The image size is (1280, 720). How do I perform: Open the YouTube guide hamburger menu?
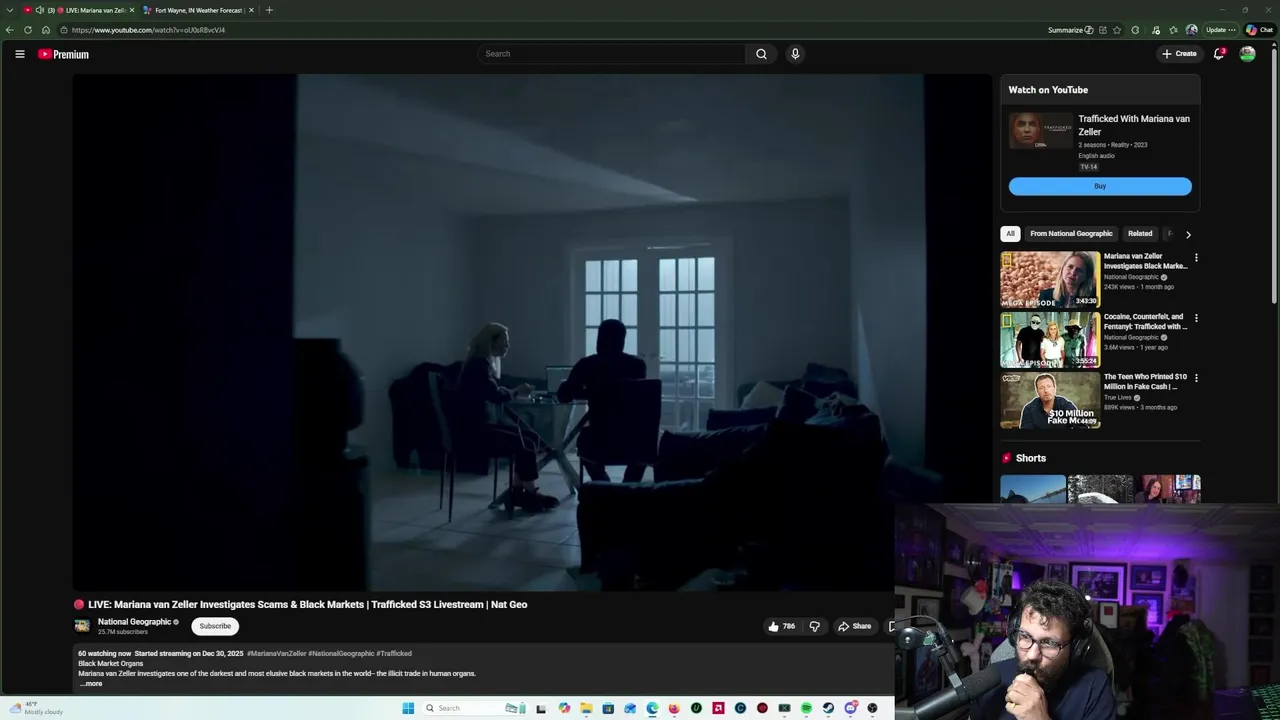(x=20, y=54)
